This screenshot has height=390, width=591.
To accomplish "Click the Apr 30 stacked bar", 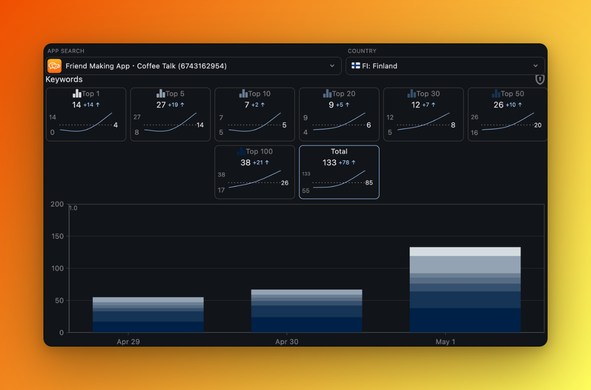I will [x=307, y=311].
